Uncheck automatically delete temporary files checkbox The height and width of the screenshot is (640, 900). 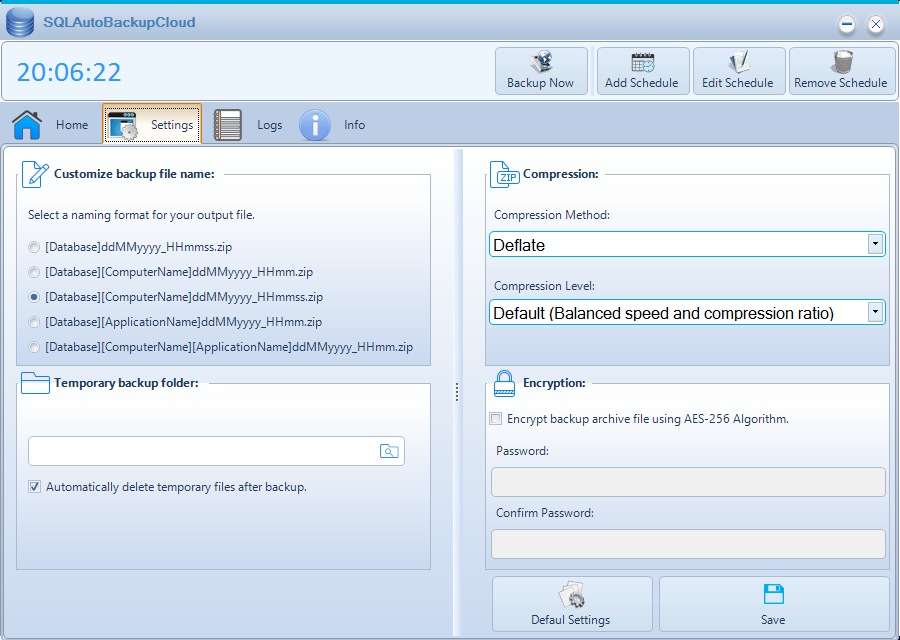coord(34,487)
